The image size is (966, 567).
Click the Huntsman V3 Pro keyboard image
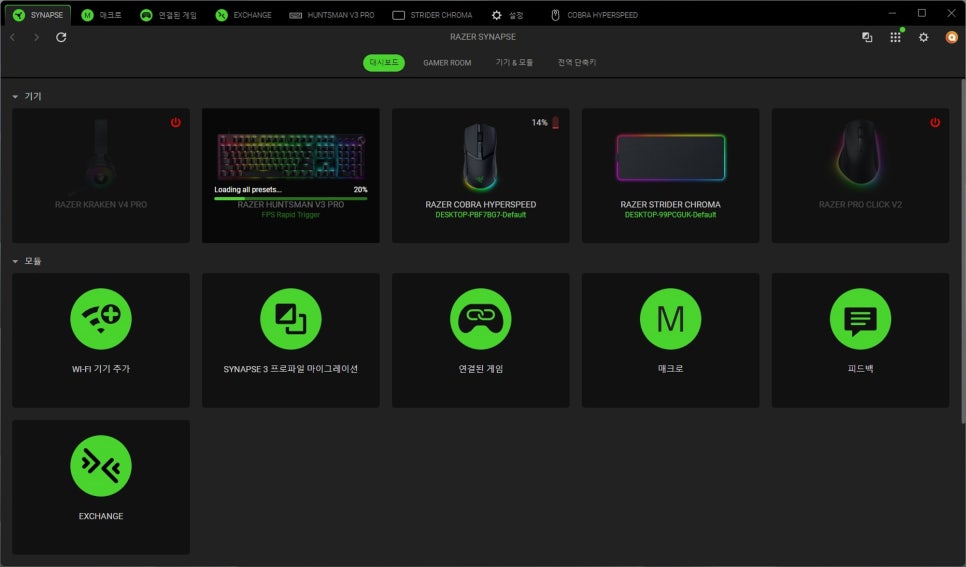coord(291,157)
